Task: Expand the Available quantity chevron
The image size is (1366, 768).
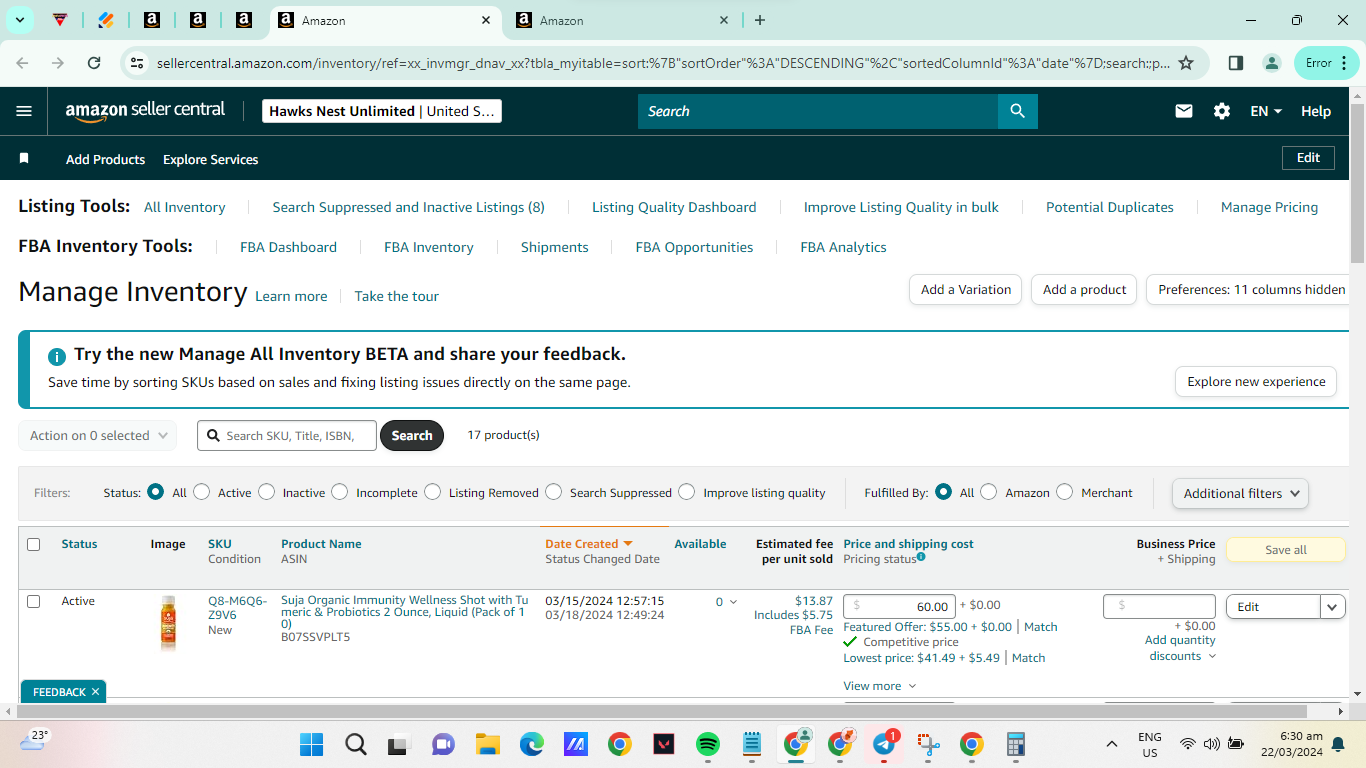Action: [x=733, y=602]
